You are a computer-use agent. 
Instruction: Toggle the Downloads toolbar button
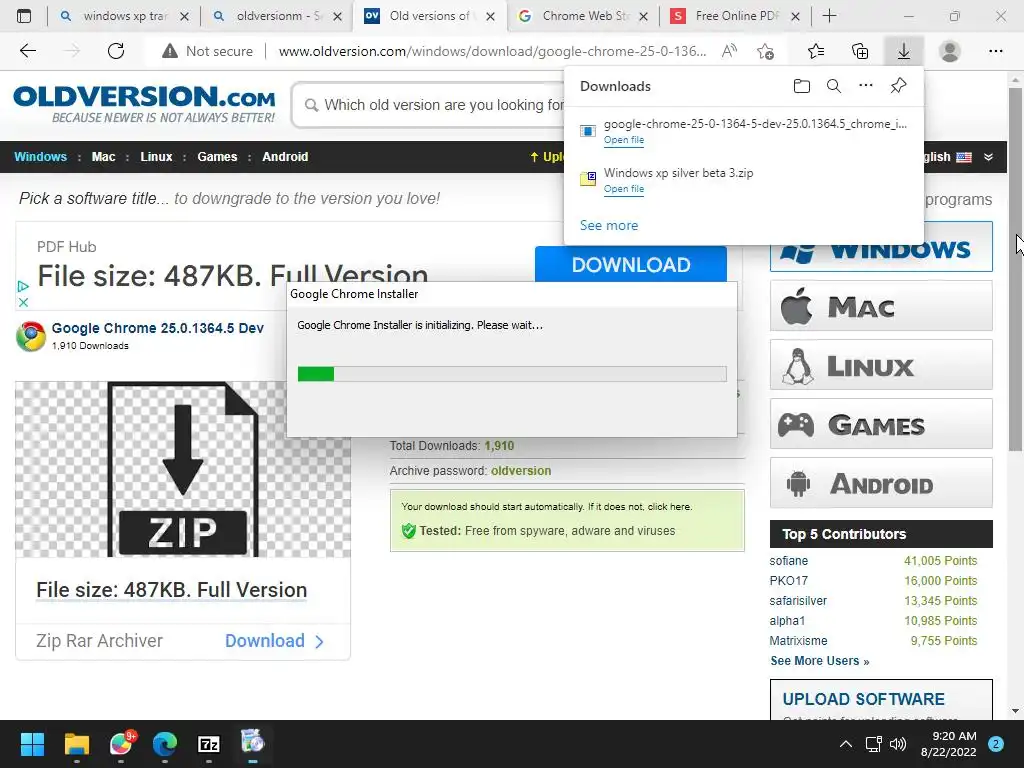tap(904, 51)
